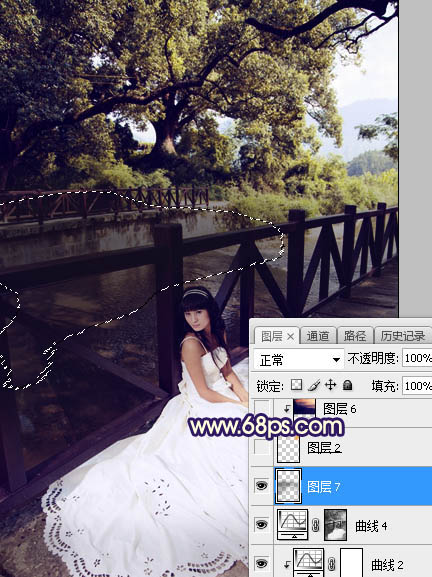Screen dimensions: 432x577
Task: Toggle lock transparent pixels icon
Action: click(296, 385)
